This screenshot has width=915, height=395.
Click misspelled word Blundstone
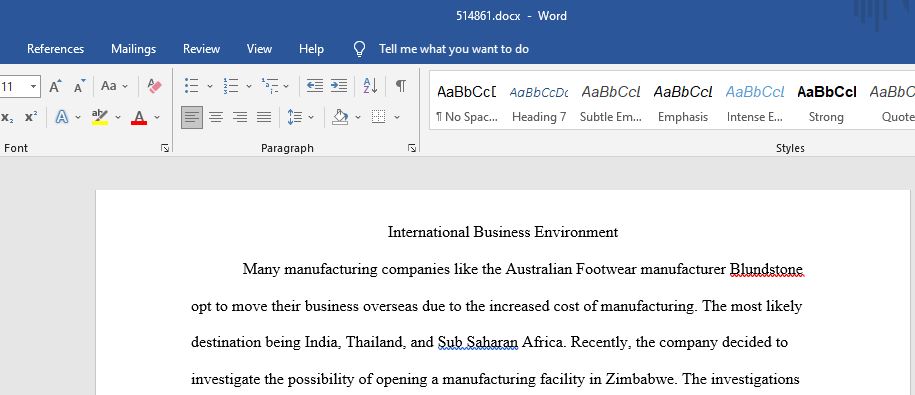[766, 270]
